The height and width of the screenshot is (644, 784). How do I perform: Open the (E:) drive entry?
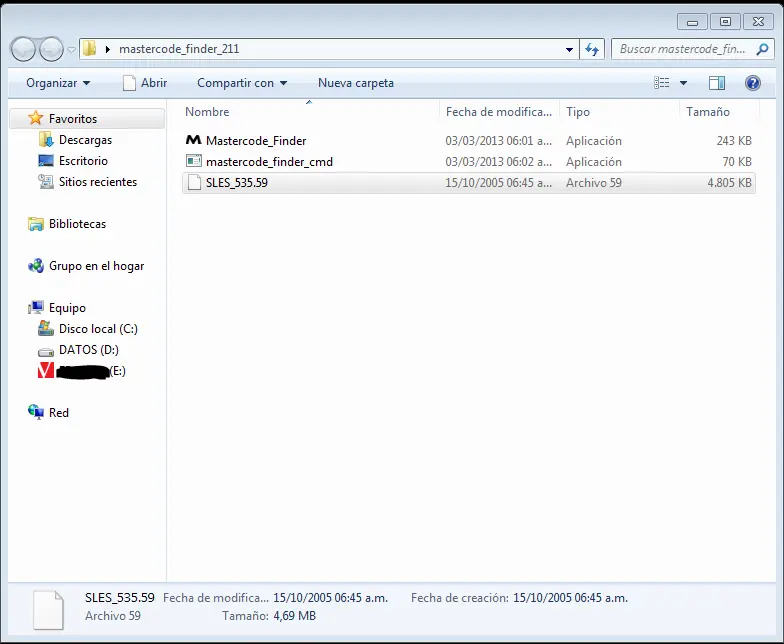click(x=92, y=371)
